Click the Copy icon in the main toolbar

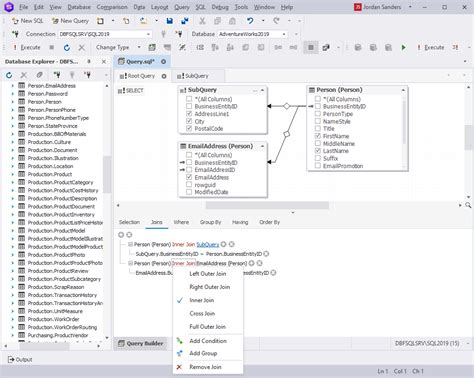pos(217,21)
